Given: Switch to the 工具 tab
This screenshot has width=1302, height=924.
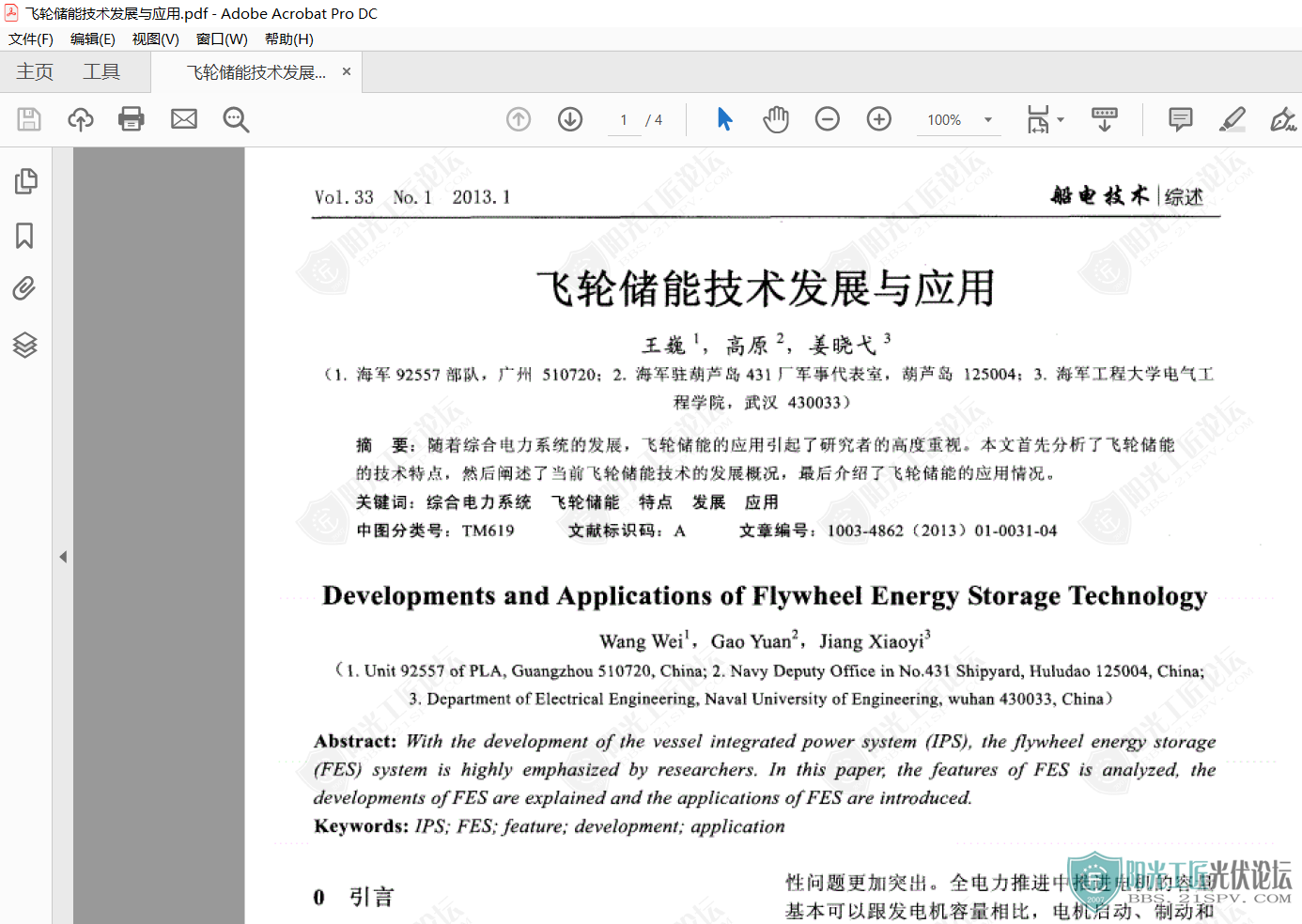Looking at the screenshot, I should [x=101, y=72].
